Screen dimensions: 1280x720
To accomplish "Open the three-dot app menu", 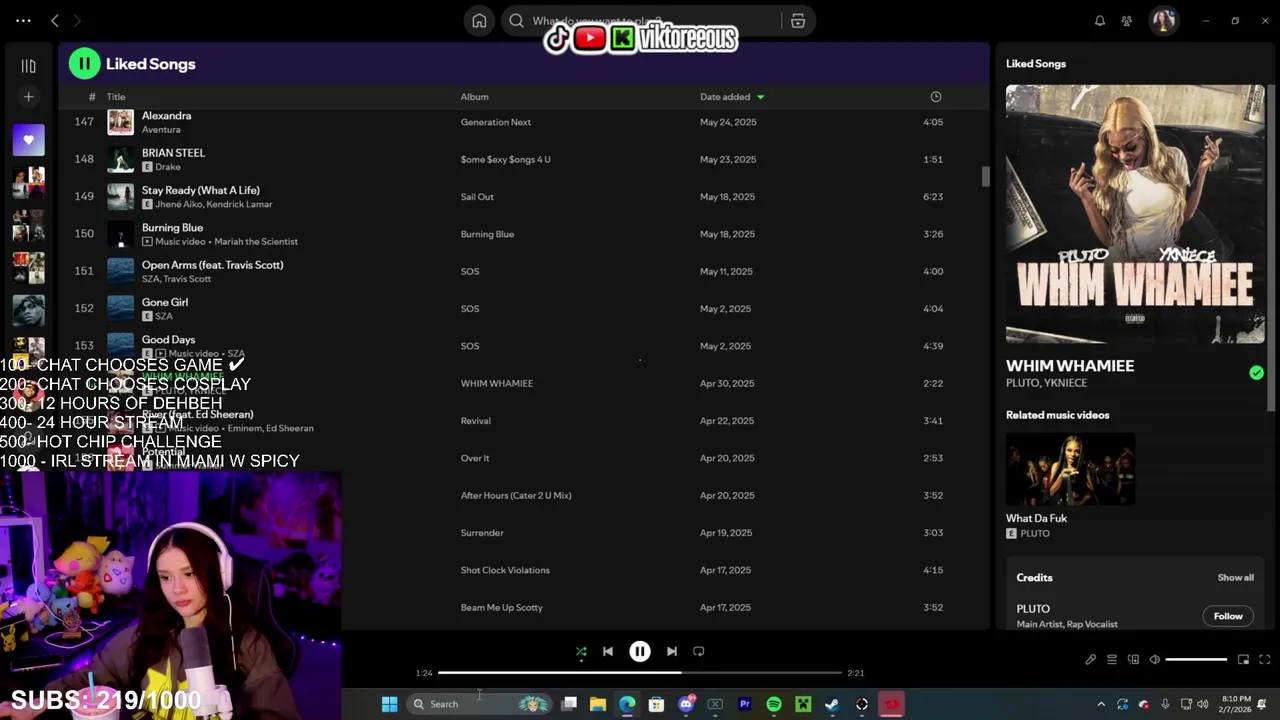I will [x=23, y=21].
